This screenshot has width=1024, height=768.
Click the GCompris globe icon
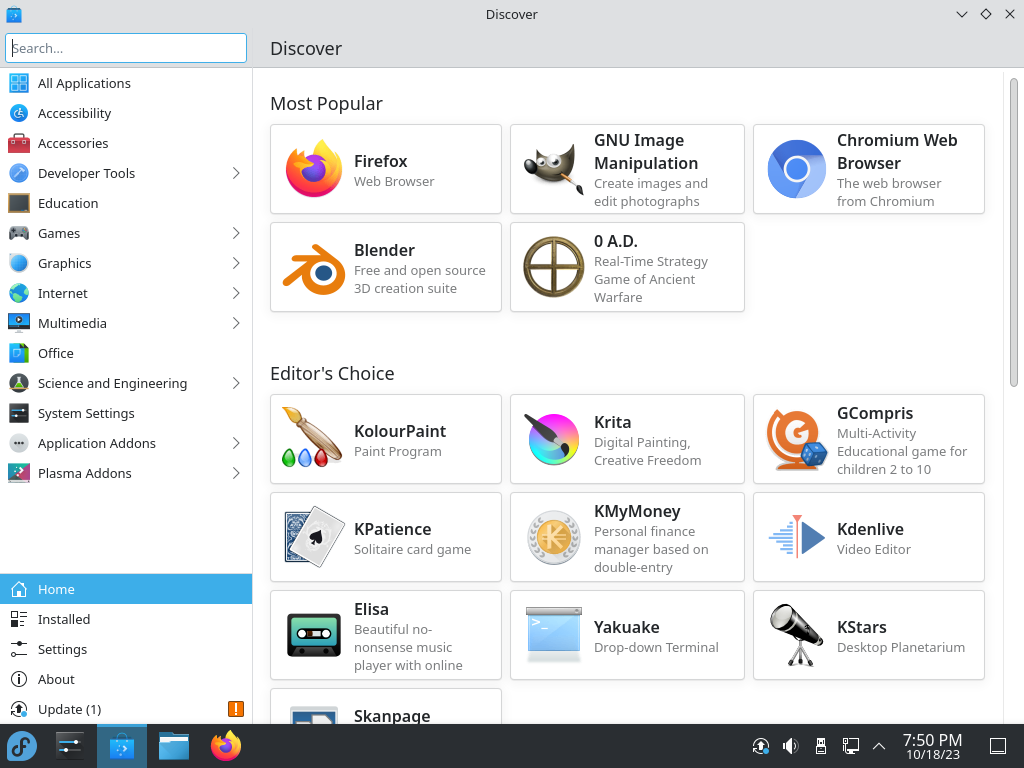797,439
